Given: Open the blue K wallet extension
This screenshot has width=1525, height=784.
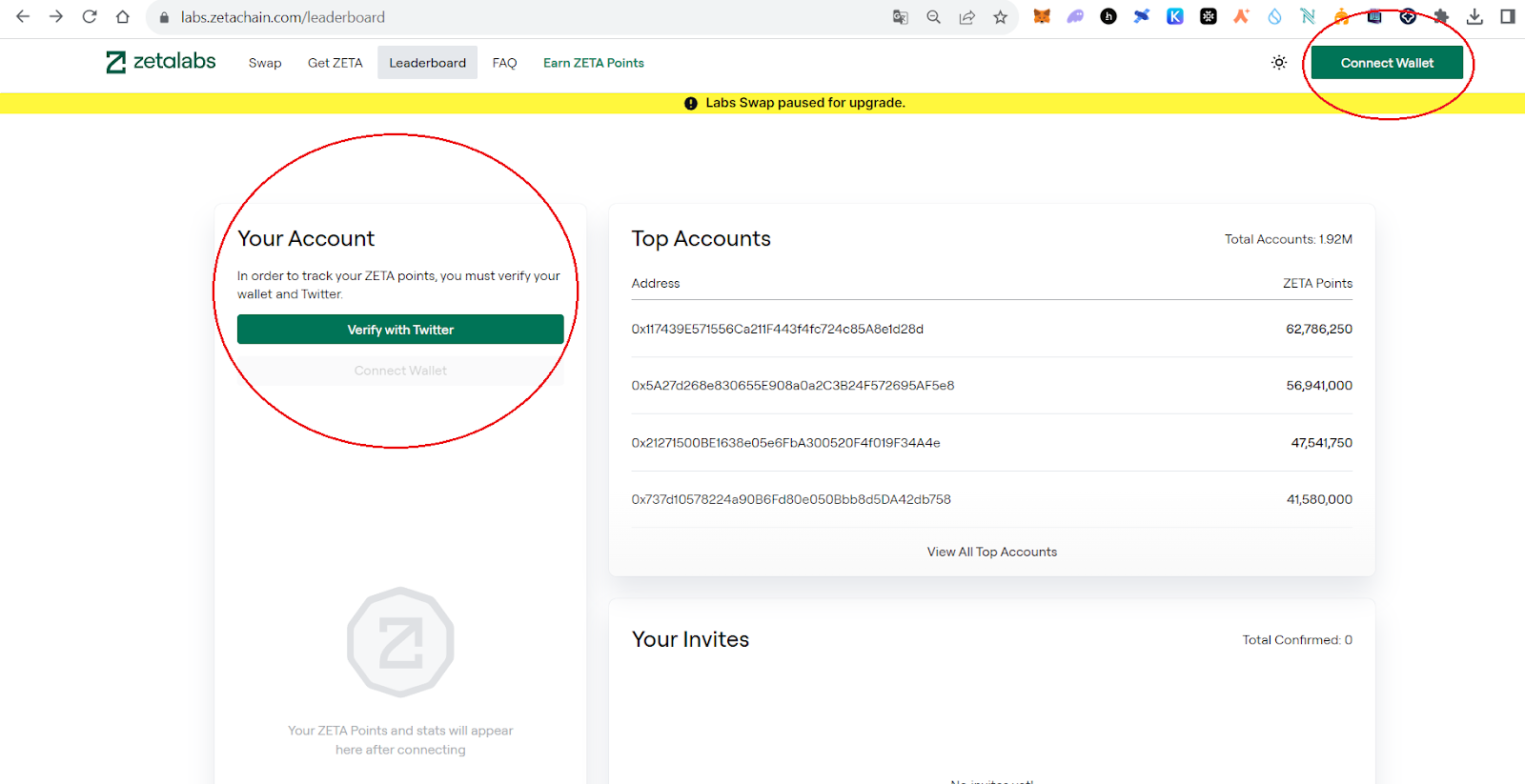Looking at the screenshot, I should (1175, 16).
